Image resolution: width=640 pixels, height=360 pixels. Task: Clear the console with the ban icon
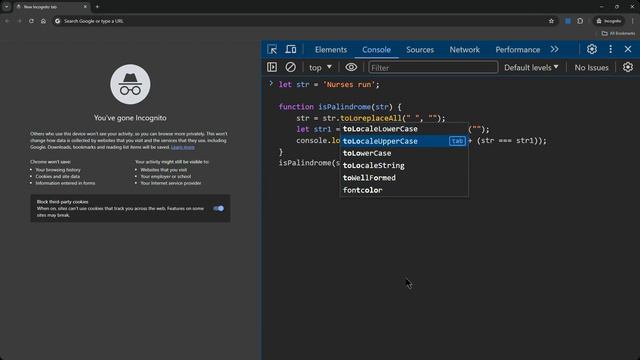[x=290, y=67]
